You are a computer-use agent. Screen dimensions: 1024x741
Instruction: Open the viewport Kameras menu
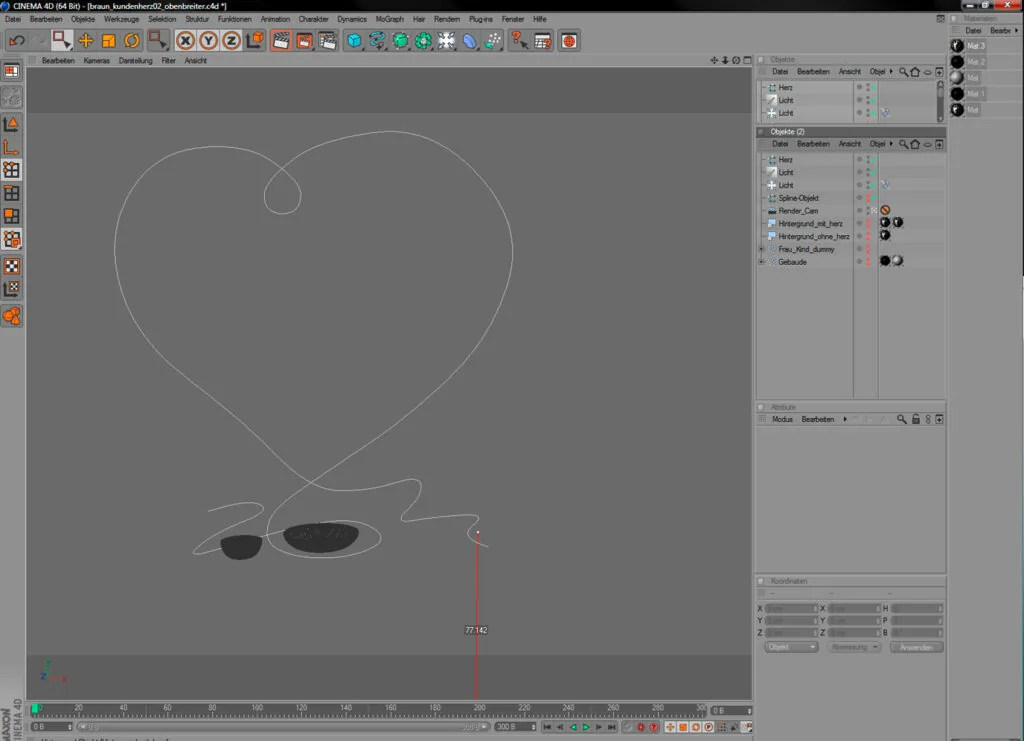point(97,61)
